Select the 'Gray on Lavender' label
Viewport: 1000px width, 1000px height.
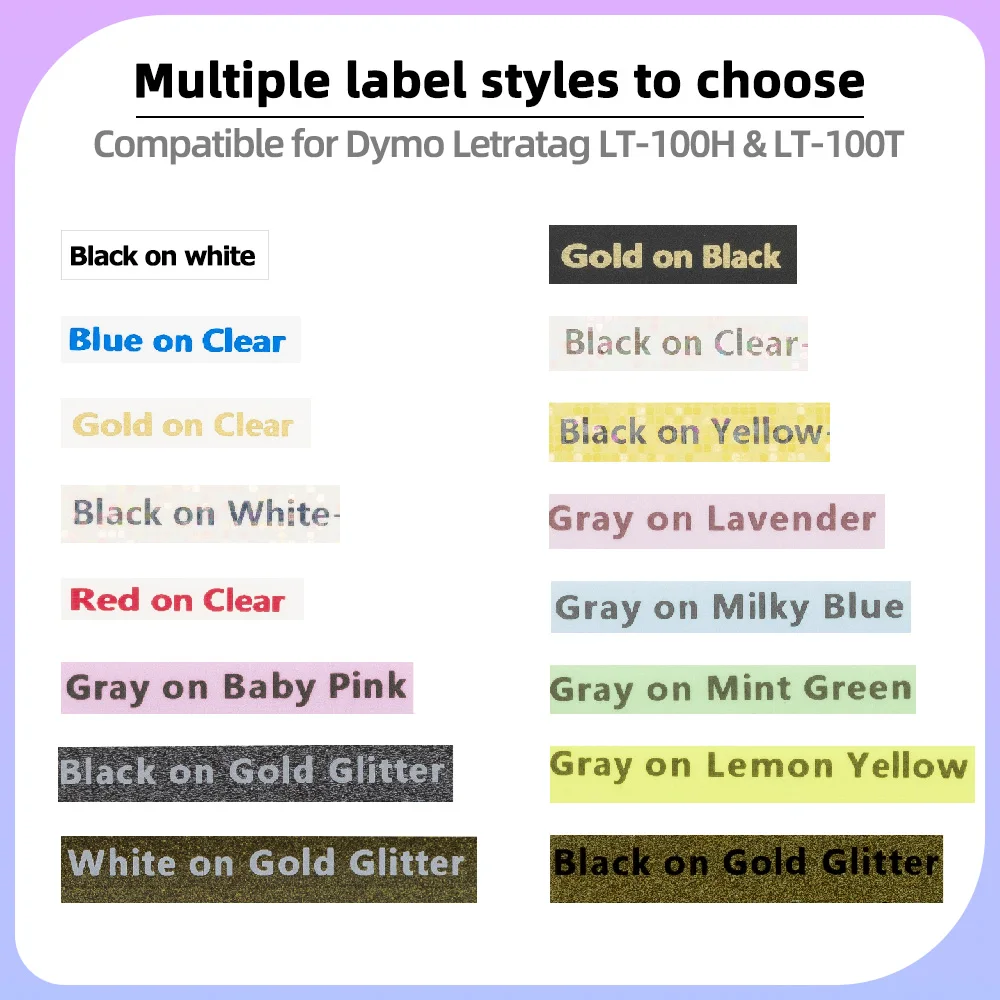point(716,520)
